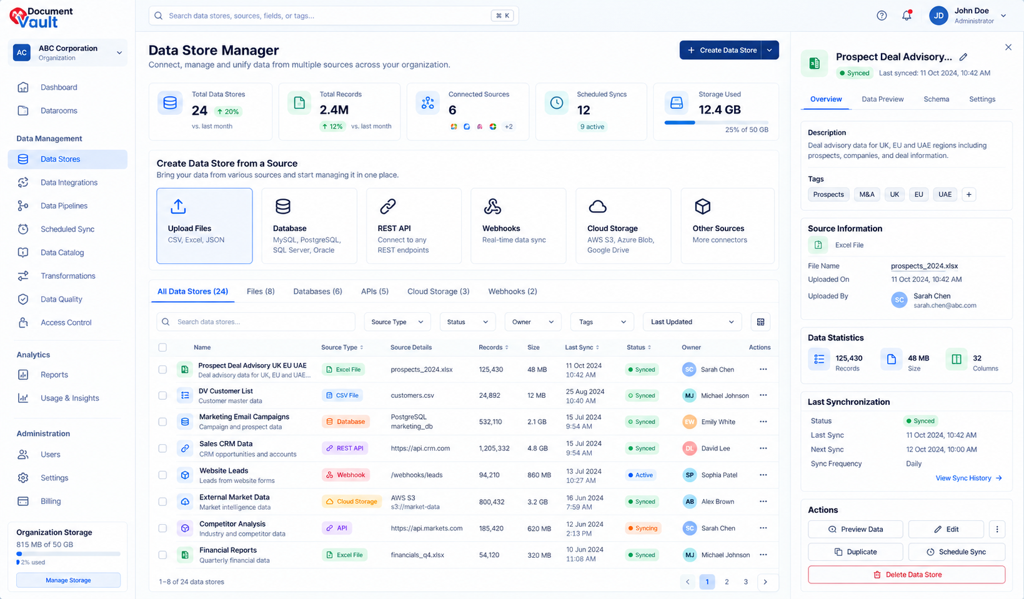The height and width of the screenshot is (599, 1024).
Task: Open actions menu for Website Leads row
Action: click(763, 475)
